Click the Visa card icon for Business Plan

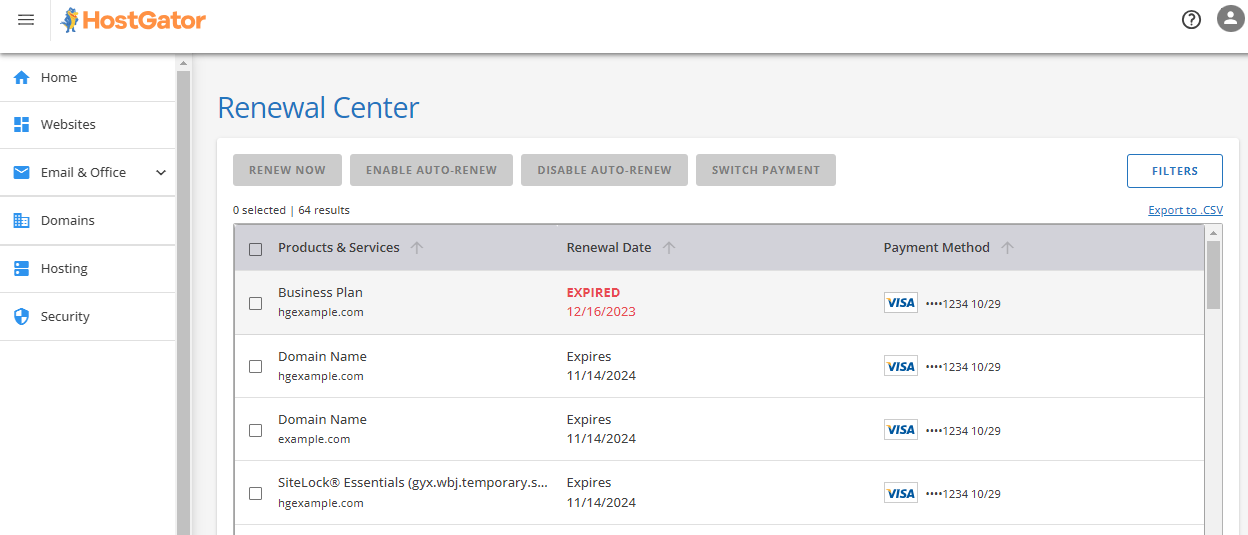tap(901, 303)
